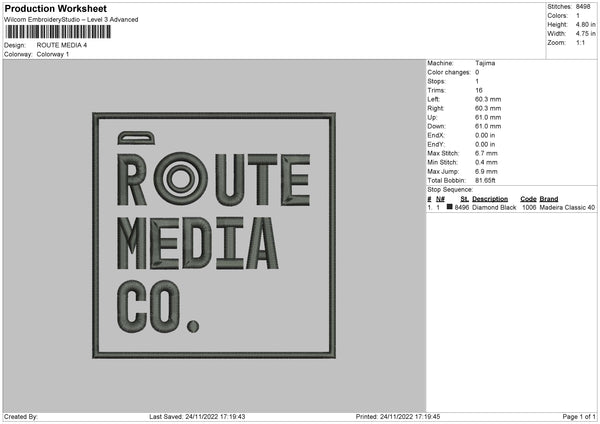Screen dimensions: 600x424
Task: Click the Total Bobbin value 81.65ft
Action: (485, 180)
